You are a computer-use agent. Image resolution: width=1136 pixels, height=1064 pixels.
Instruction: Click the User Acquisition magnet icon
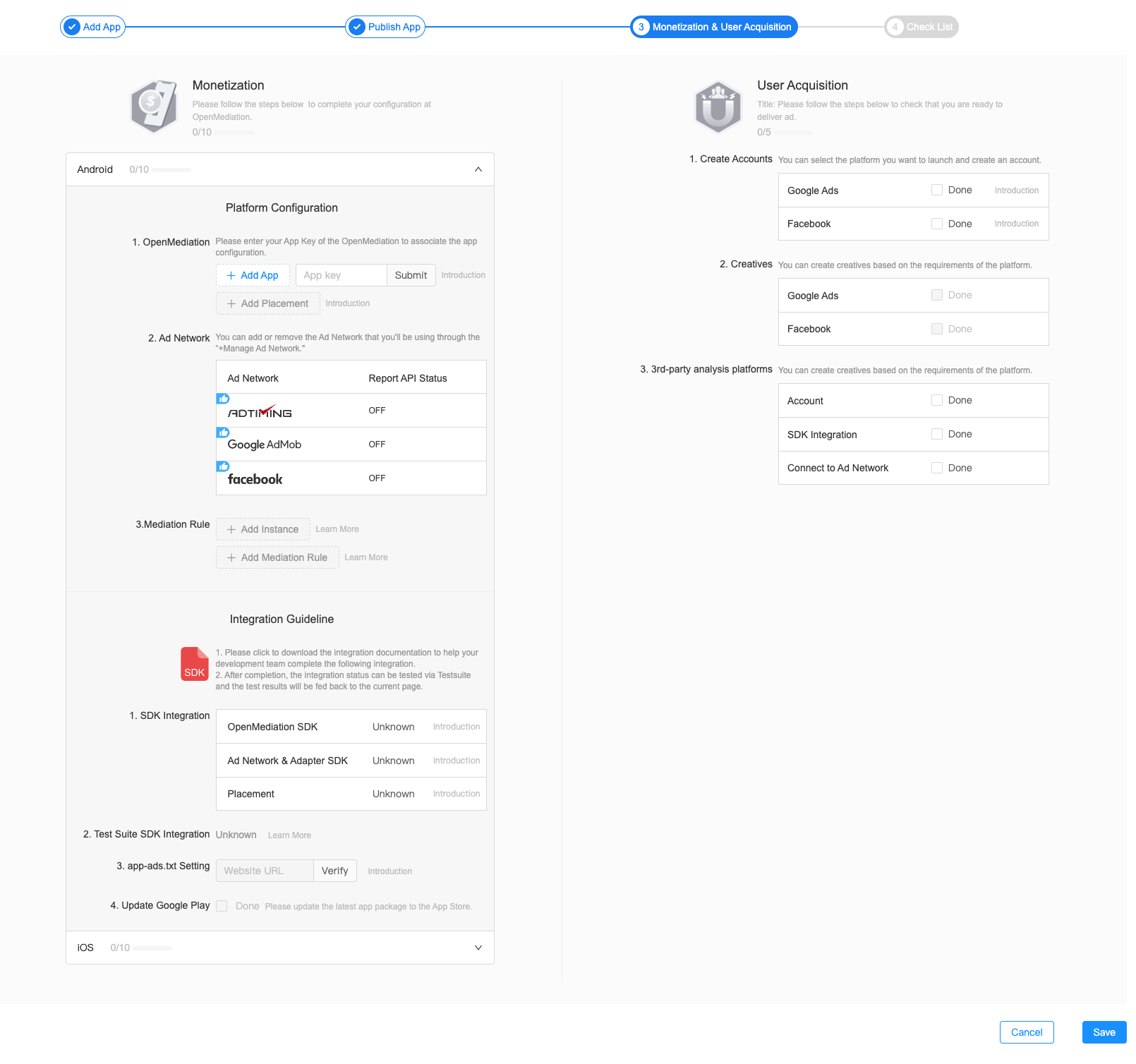[718, 107]
